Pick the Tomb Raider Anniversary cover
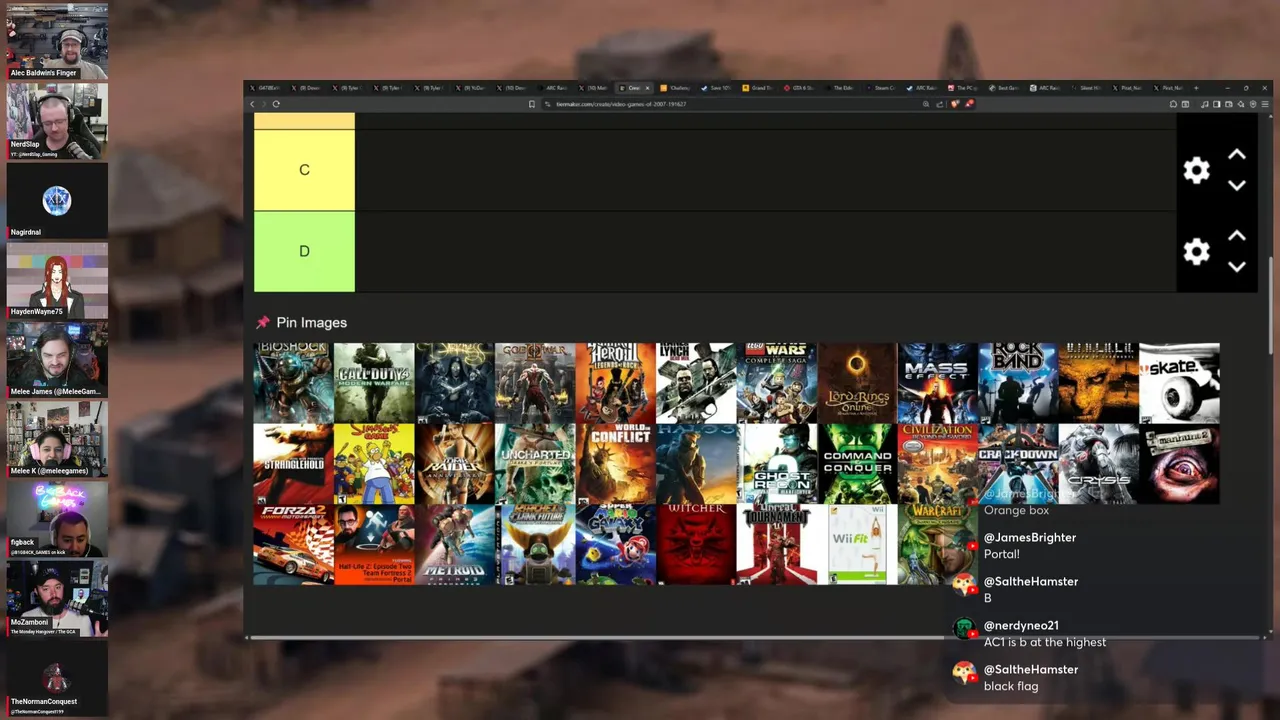 [x=454, y=464]
